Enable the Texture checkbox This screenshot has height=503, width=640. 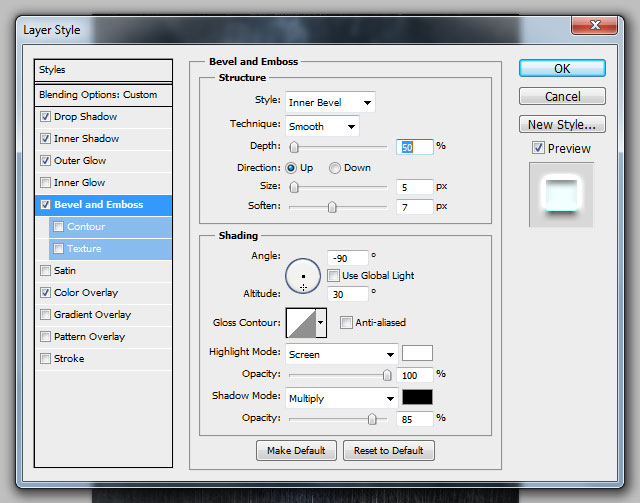pos(58,249)
